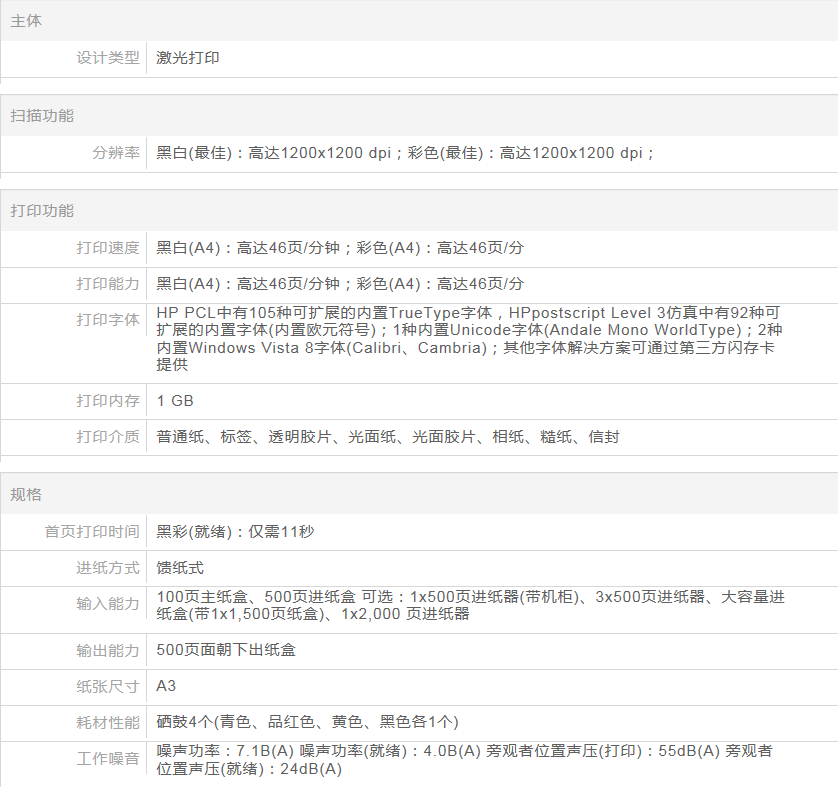The height and width of the screenshot is (787, 838).
Task: Click the 打印功能 section header
Action: (x=42, y=211)
